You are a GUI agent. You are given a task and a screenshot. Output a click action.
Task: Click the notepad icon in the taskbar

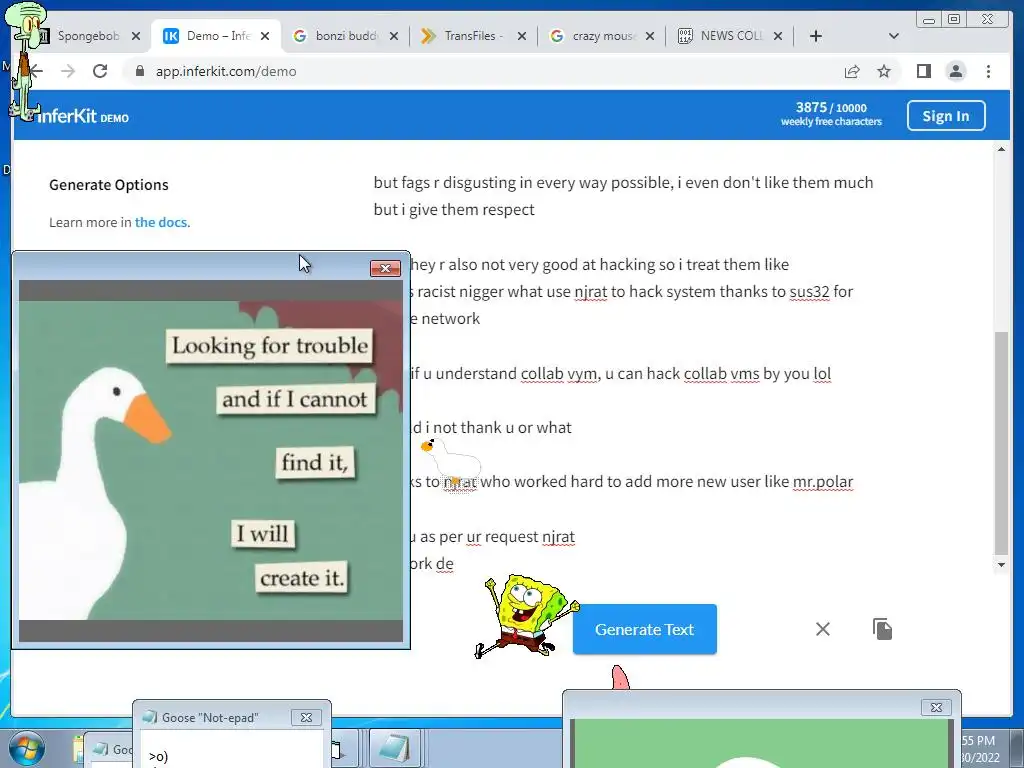click(x=394, y=749)
